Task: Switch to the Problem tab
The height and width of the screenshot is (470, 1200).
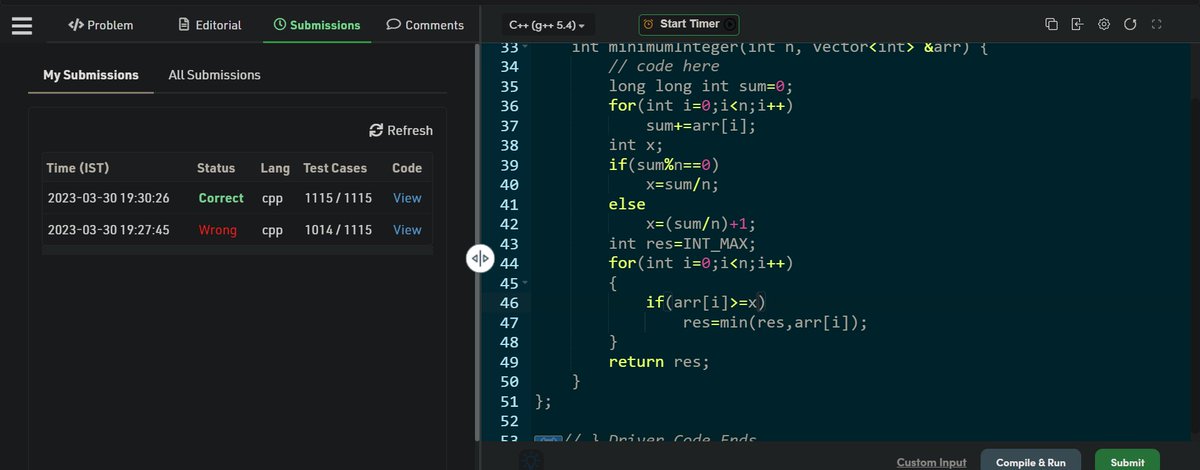Action: point(100,25)
